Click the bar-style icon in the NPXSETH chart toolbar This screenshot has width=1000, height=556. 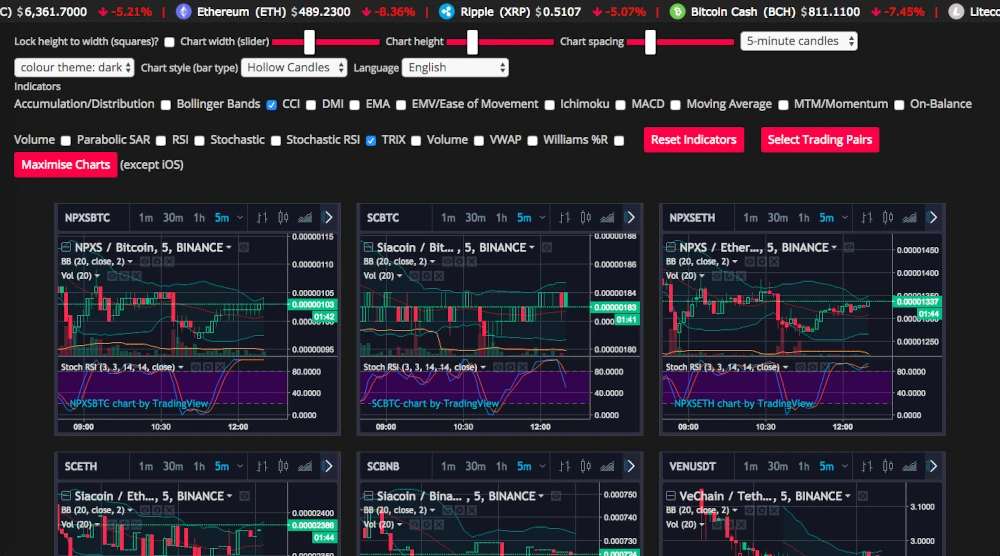867,218
